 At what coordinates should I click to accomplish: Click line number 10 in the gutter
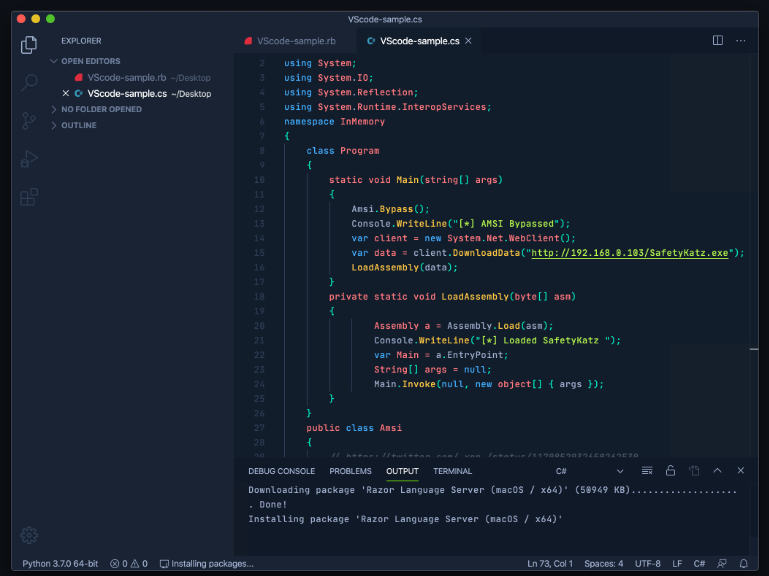tap(259, 180)
